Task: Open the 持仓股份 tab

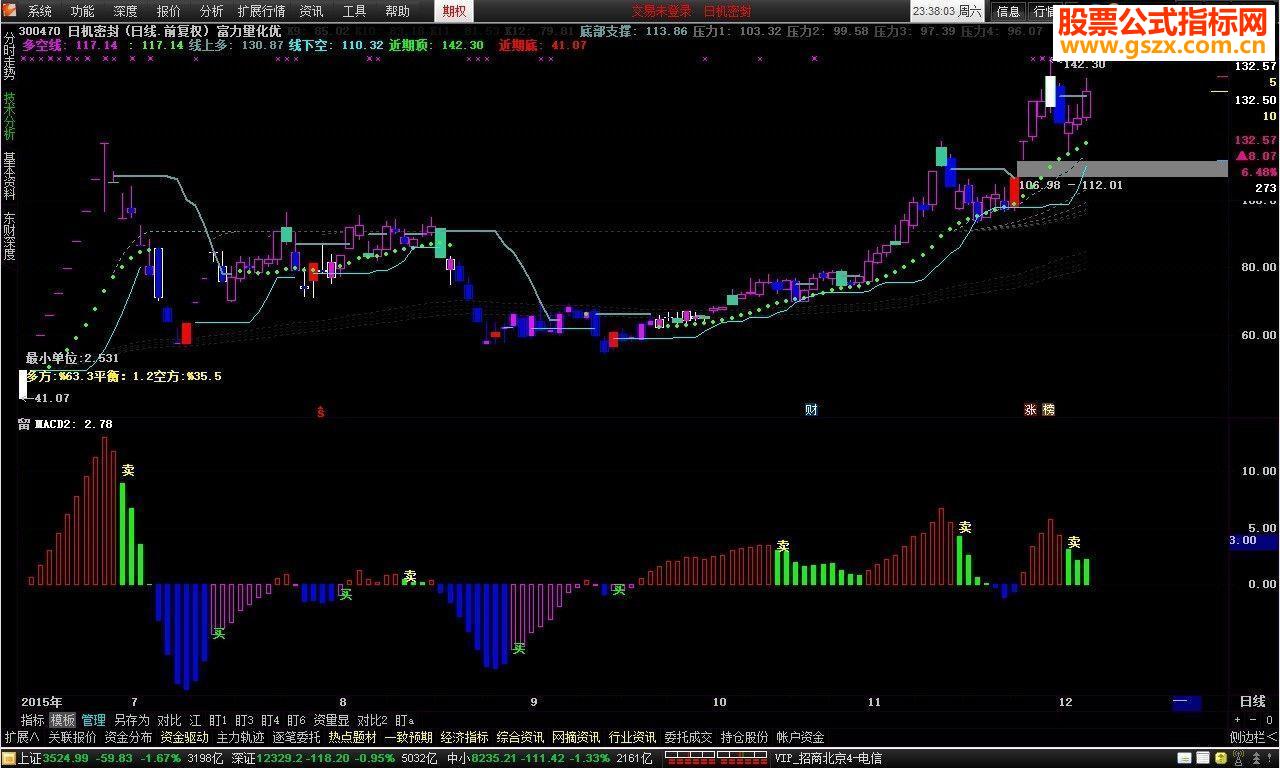Action: click(744, 737)
